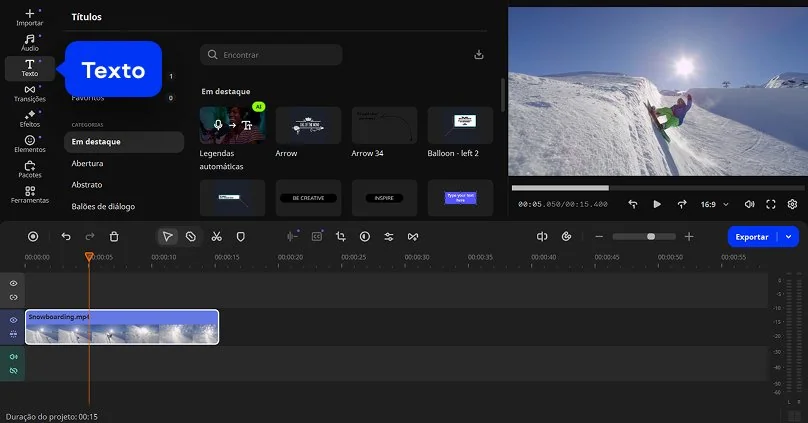
Task: Open the Importar panel in sidebar
Action: pos(30,16)
